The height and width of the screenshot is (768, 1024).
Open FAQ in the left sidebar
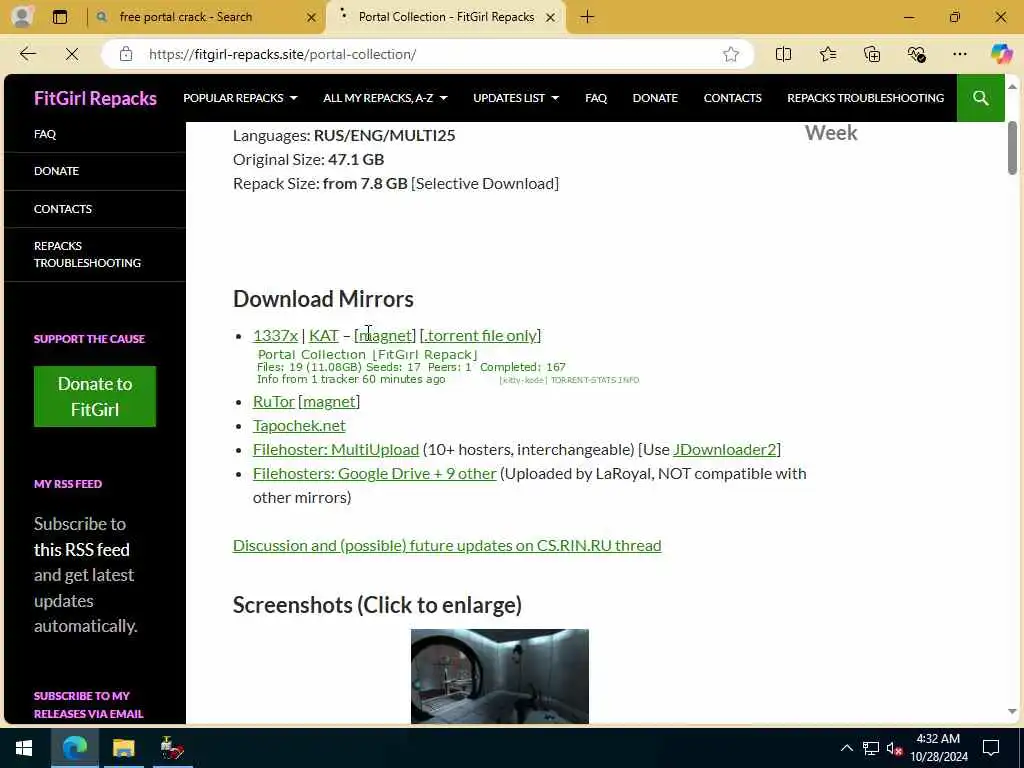[x=45, y=134]
